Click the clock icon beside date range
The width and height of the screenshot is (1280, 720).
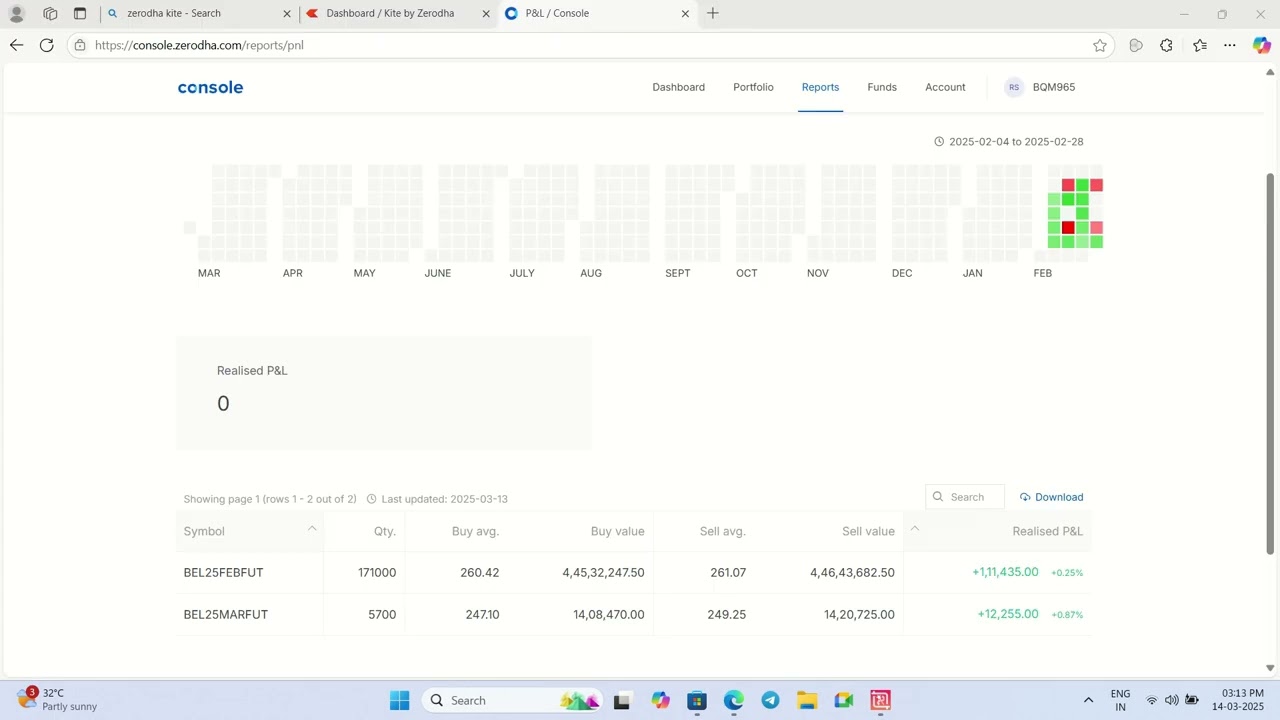(x=939, y=142)
